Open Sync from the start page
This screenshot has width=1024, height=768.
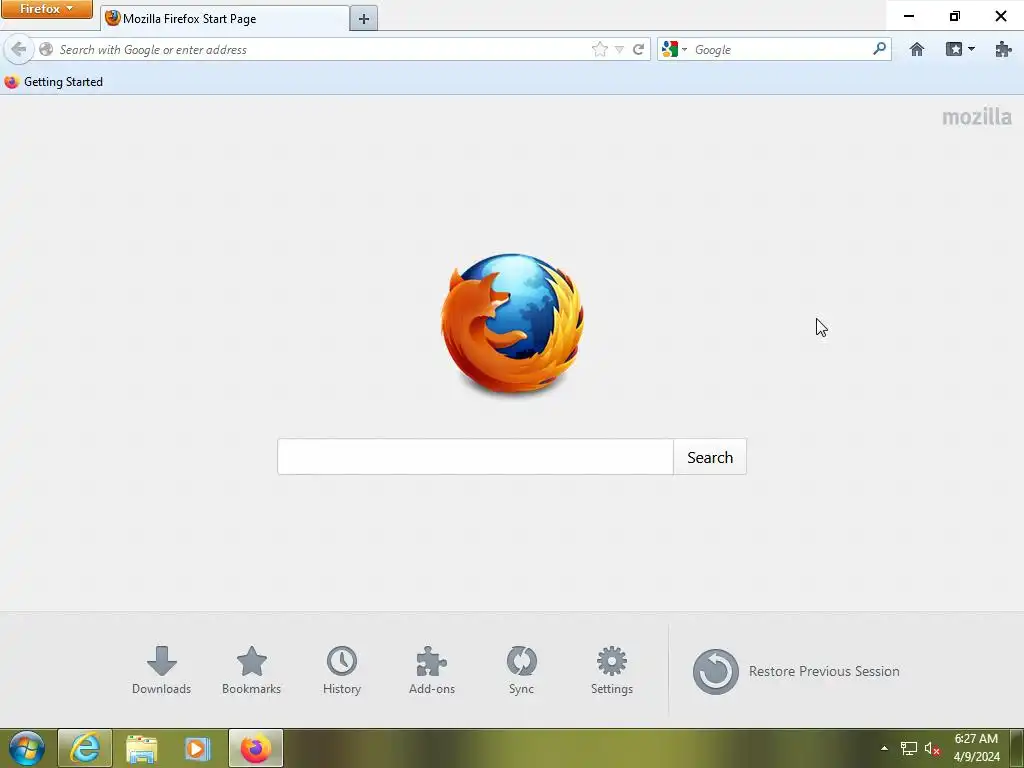(521, 671)
